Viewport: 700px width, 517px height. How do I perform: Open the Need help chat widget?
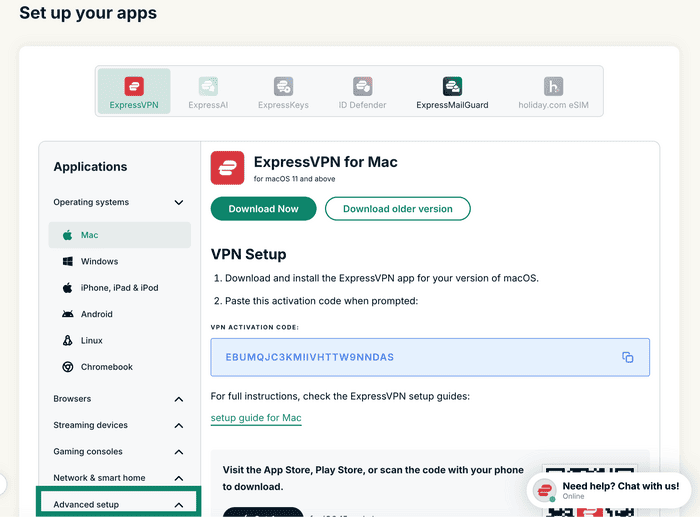(x=609, y=490)
